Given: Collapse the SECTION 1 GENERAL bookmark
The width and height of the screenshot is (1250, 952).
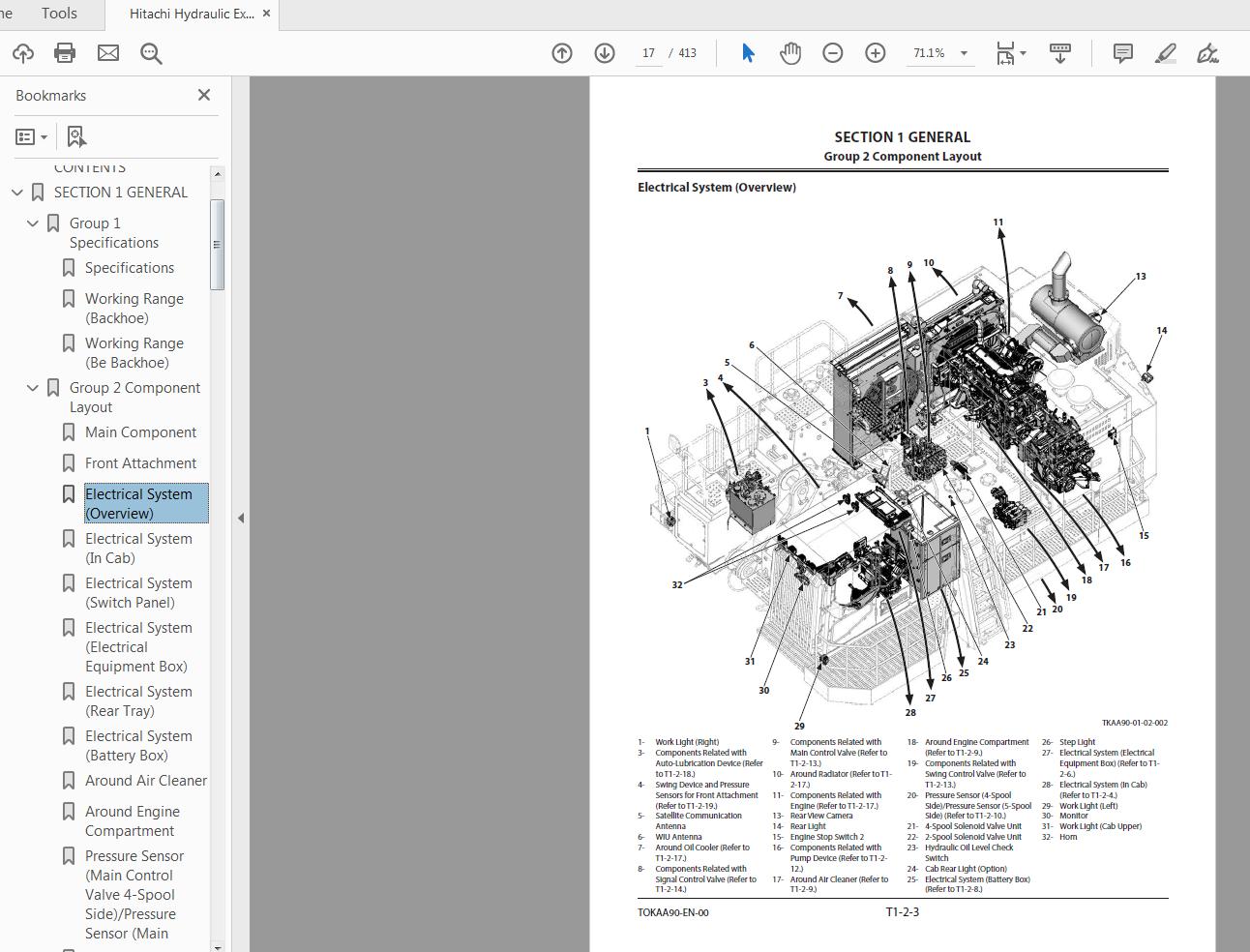Looking at the screenshot, I should coord(17,193).
